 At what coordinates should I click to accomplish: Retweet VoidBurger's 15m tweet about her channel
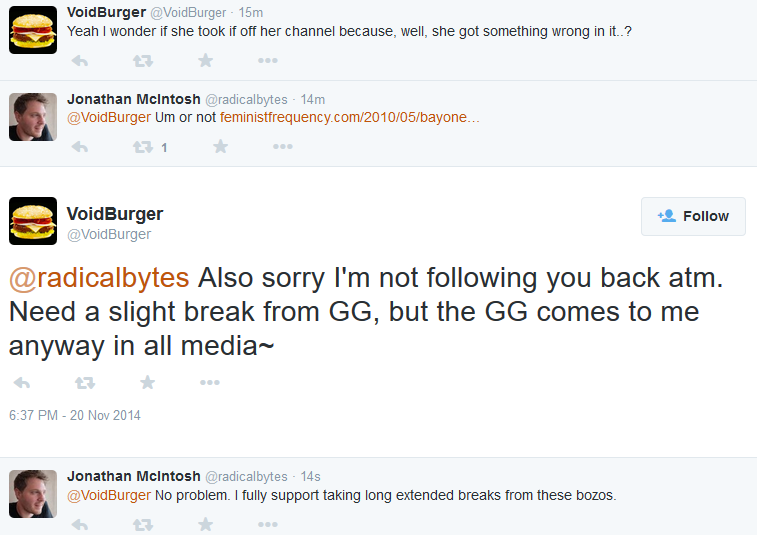click(143, 61)
